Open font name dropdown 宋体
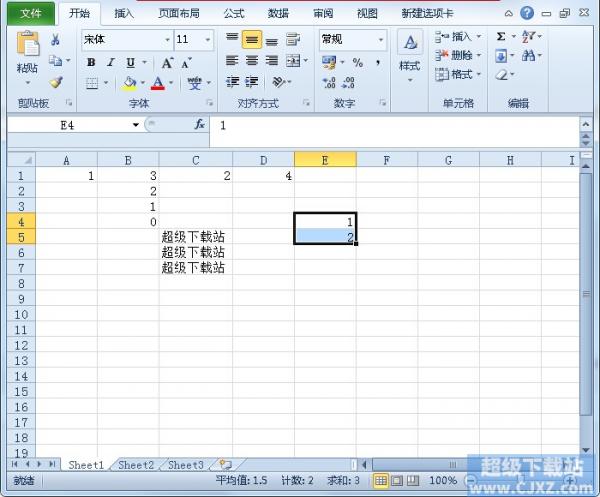 168,39
